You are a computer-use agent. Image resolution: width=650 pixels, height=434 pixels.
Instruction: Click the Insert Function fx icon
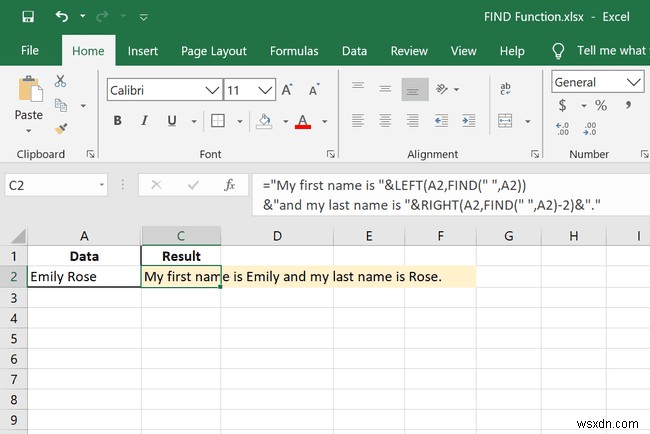229,185
